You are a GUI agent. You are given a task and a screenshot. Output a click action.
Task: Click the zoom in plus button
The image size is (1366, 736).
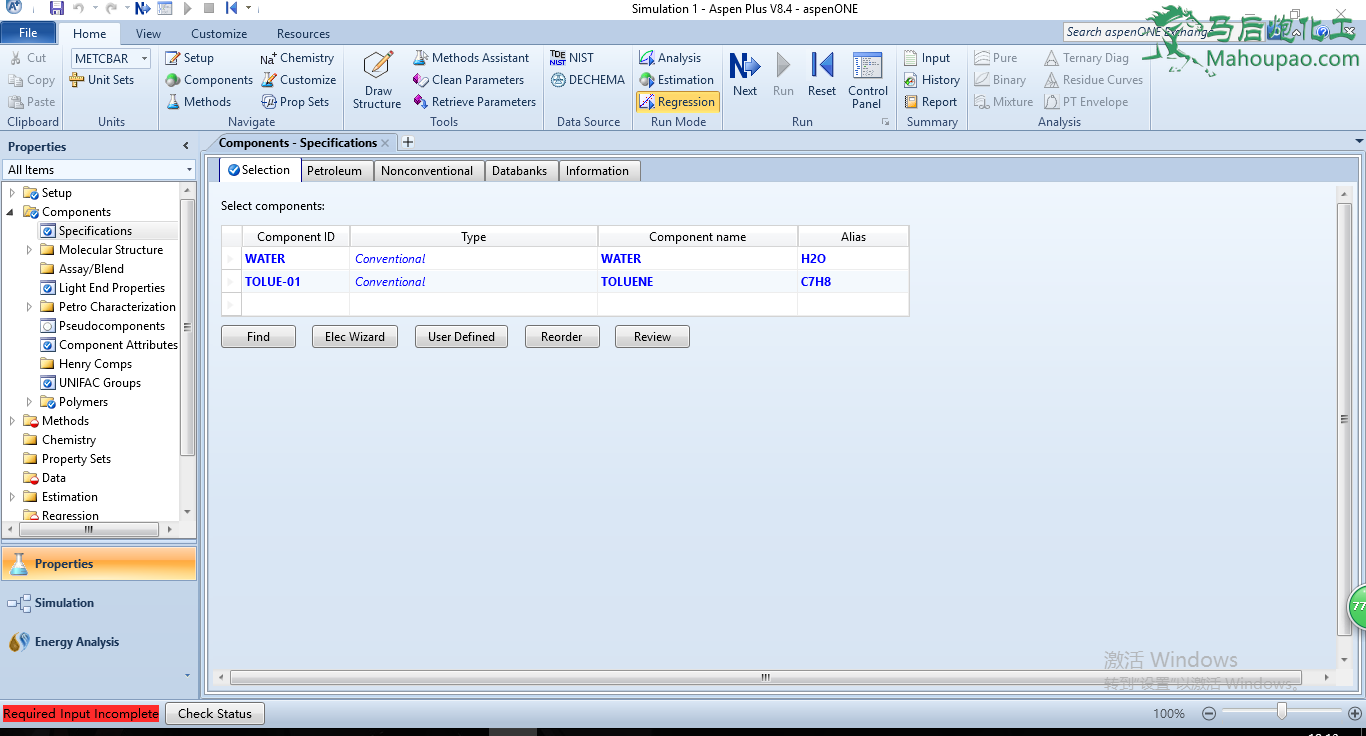[x=1355, y=713]
